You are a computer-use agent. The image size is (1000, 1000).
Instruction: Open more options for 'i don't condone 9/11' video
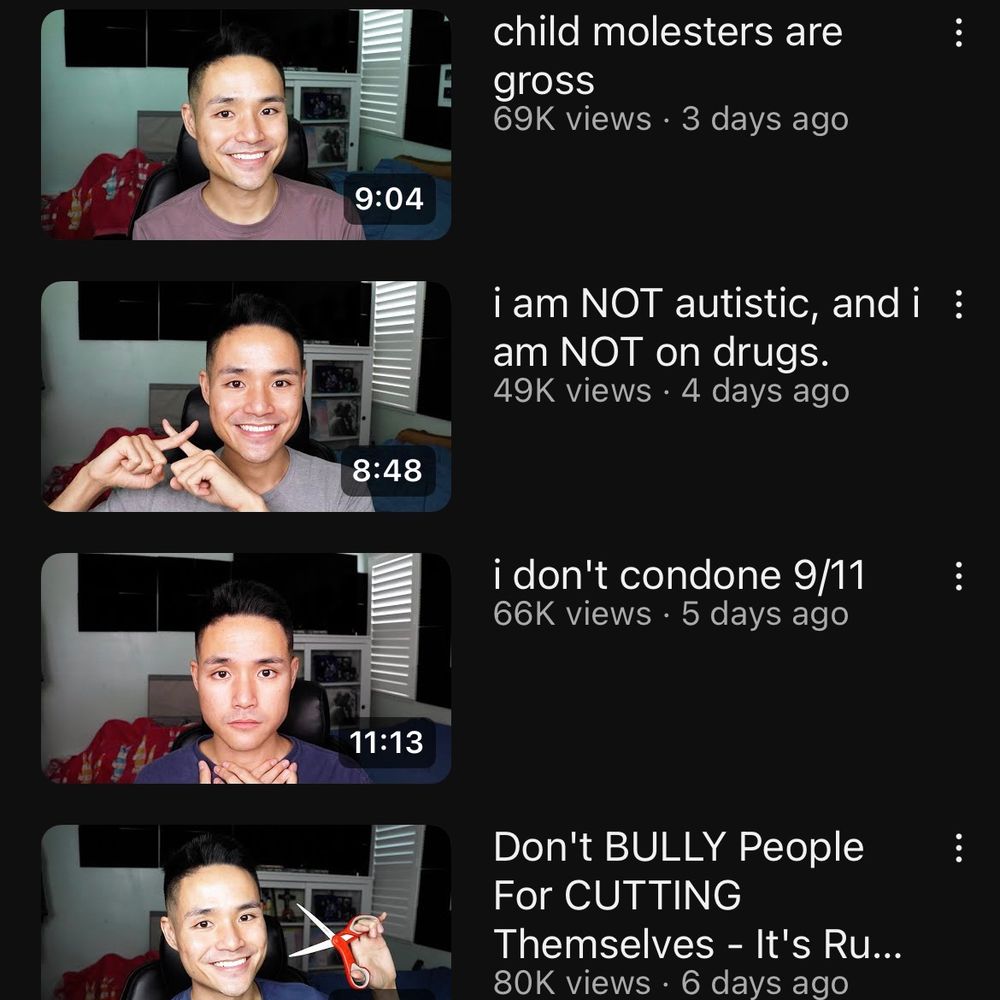tap(958, 576)
